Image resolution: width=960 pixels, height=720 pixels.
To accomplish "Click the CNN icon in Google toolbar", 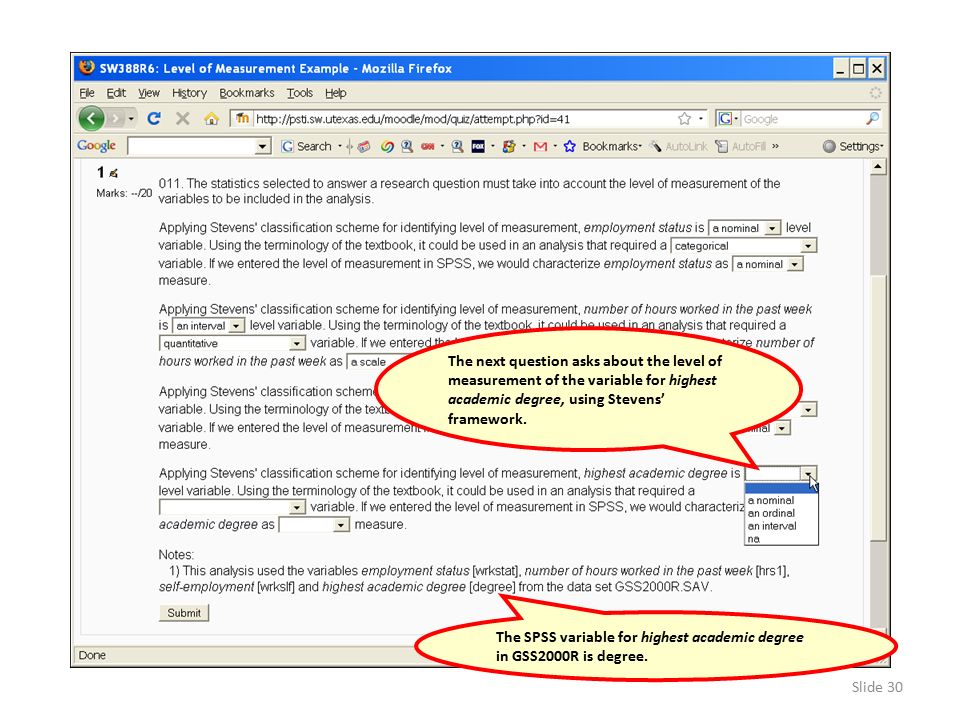I will coord(427,146).
